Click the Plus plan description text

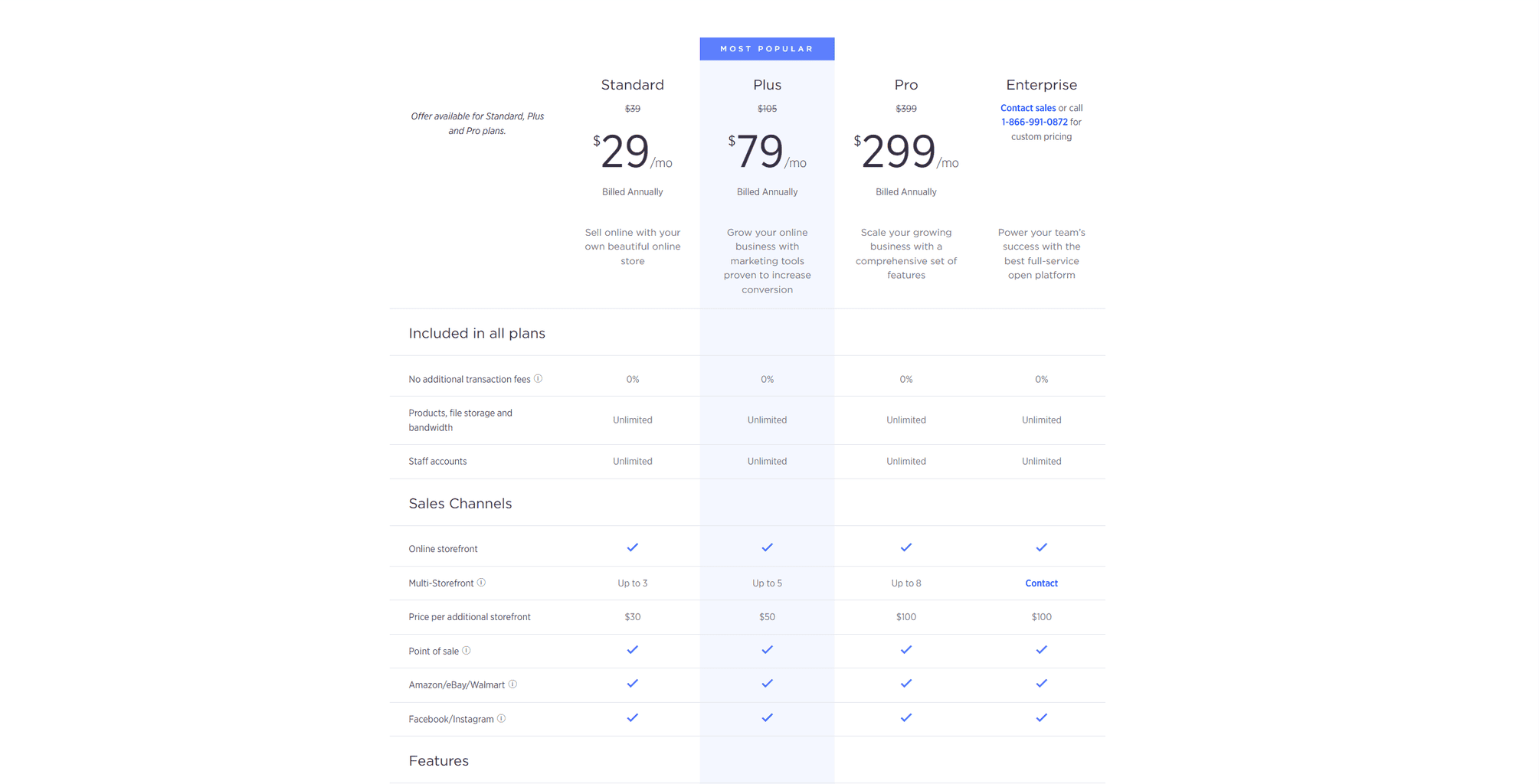pyautogui.click(x=767, y=261)
